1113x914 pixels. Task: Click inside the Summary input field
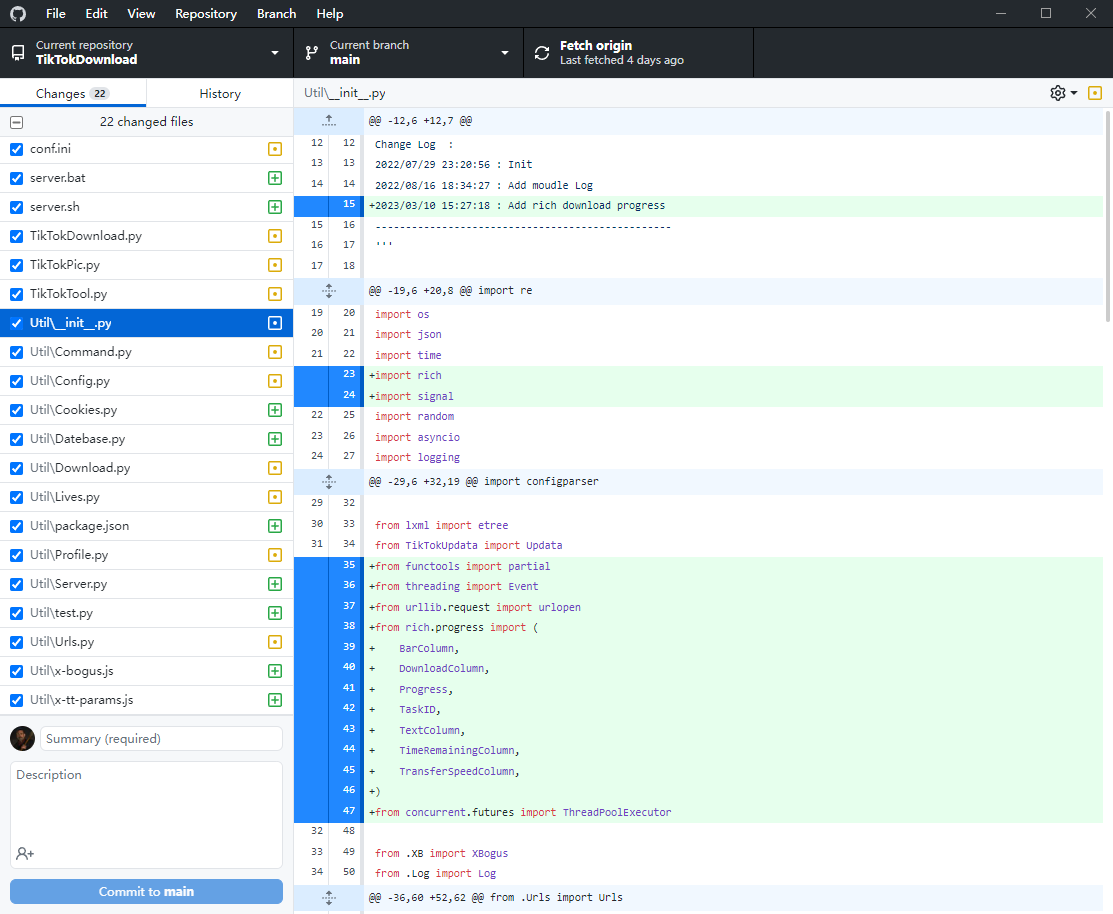(x=160, y=737)
